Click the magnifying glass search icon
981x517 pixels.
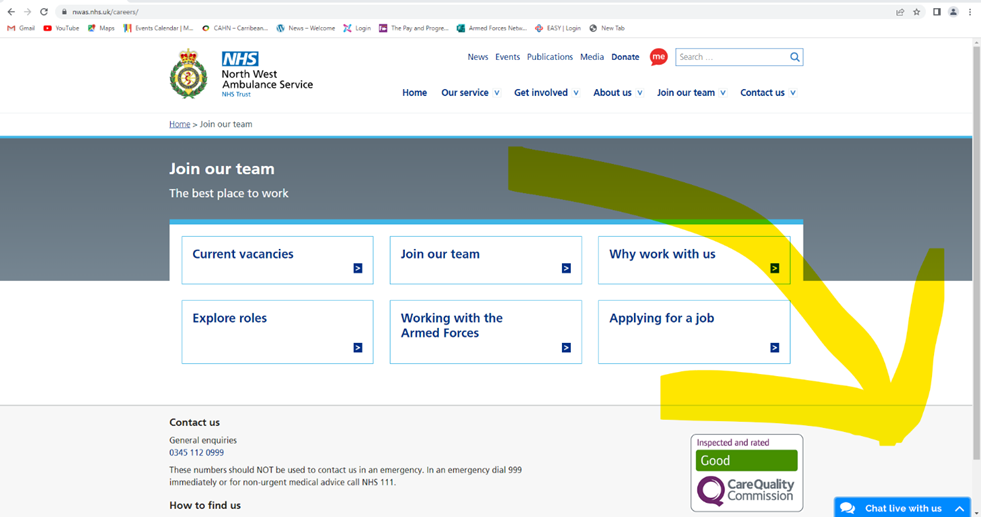[x=795, y=57]
